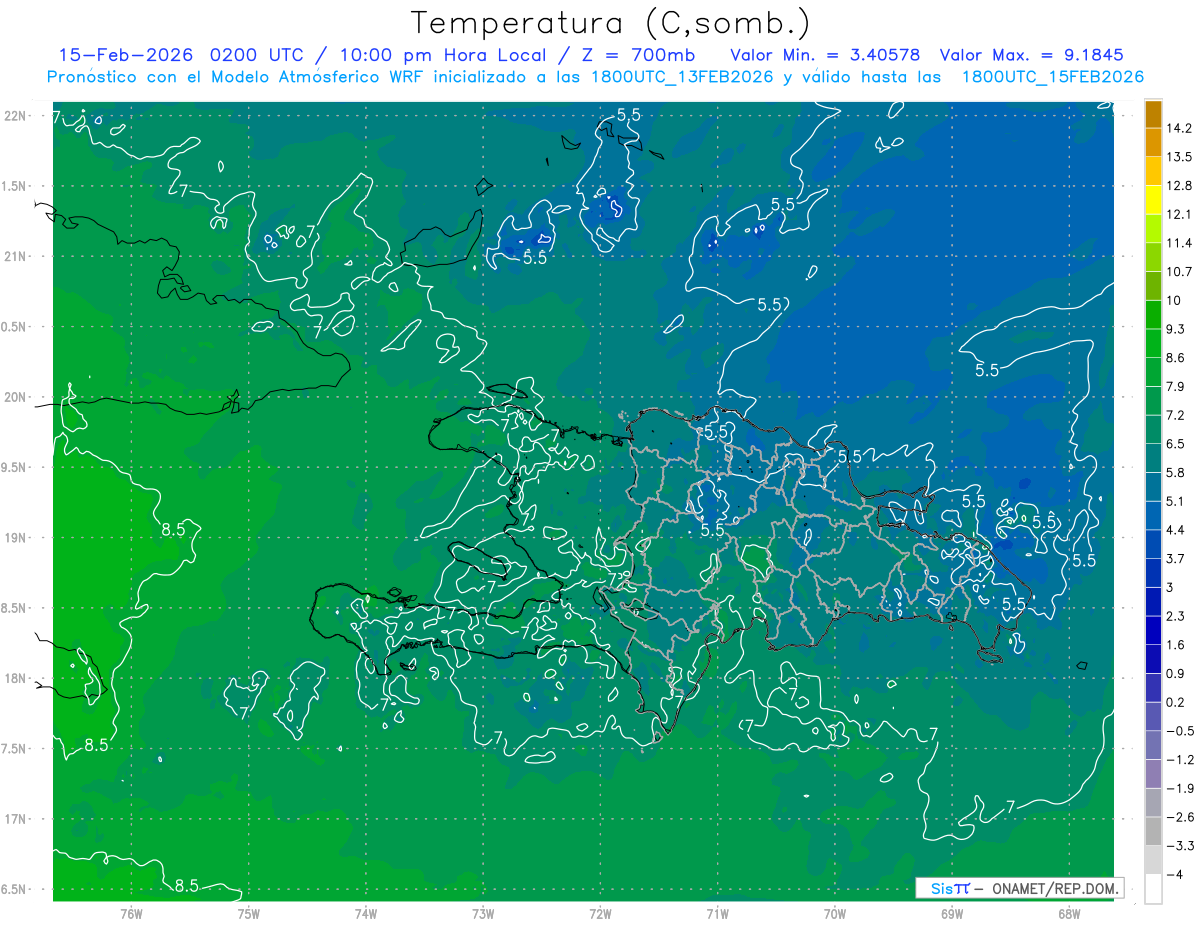Click the '73W' longitude axis label
Screen dimensions: 1200x927
(483, 914)
